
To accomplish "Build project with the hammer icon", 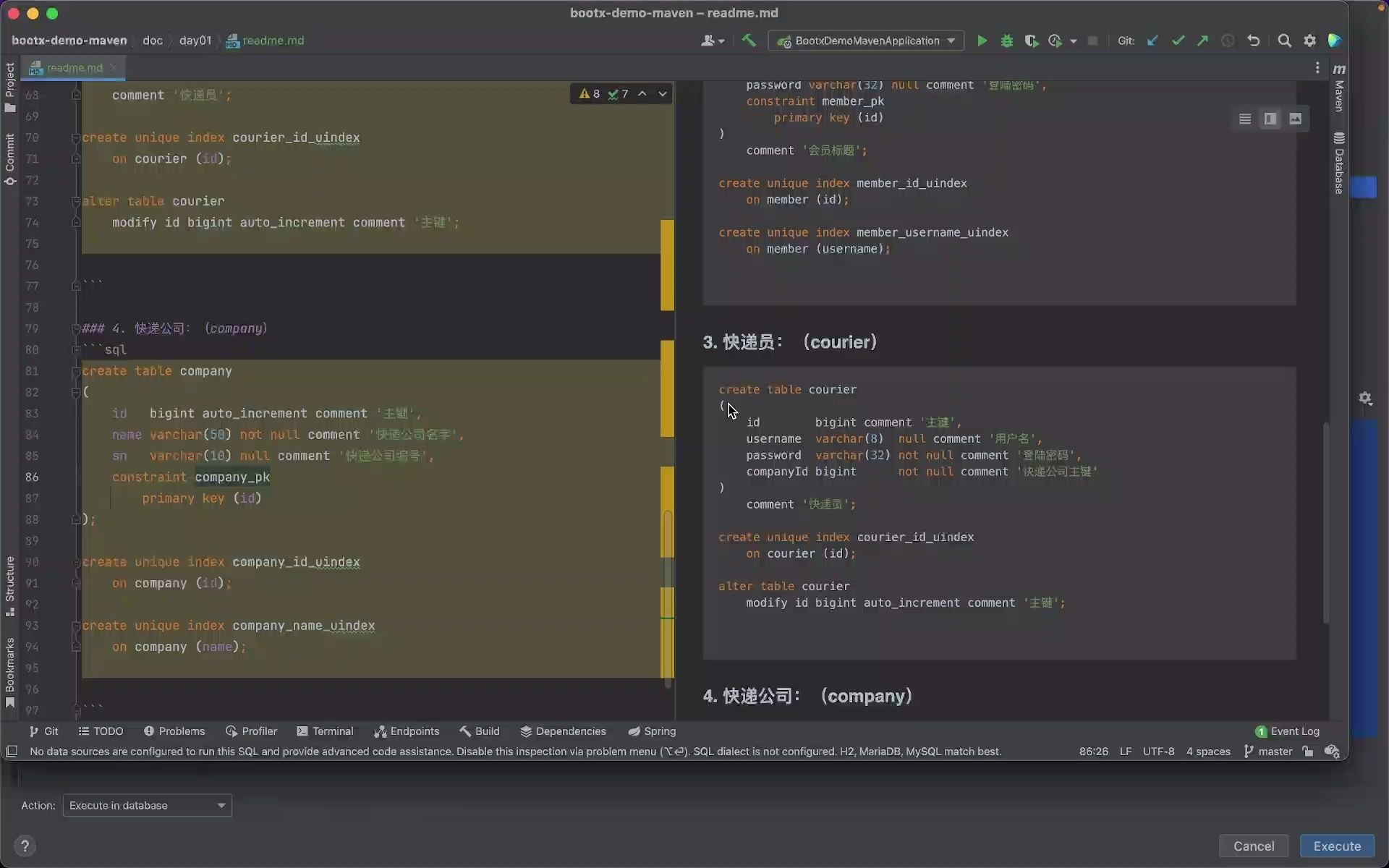I will tap(749, 41).
